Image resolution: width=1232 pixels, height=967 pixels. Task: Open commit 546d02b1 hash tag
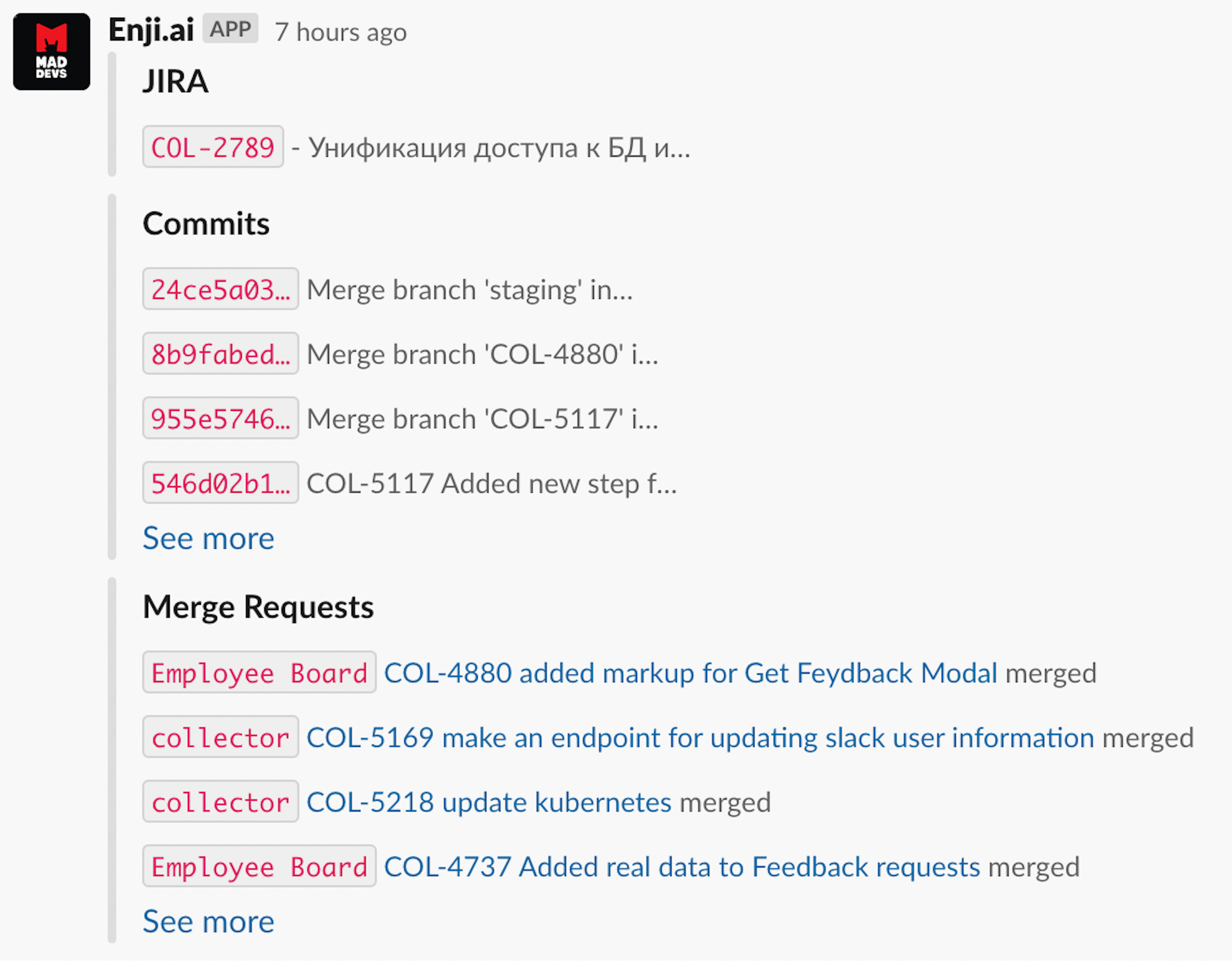pos(220,483)
